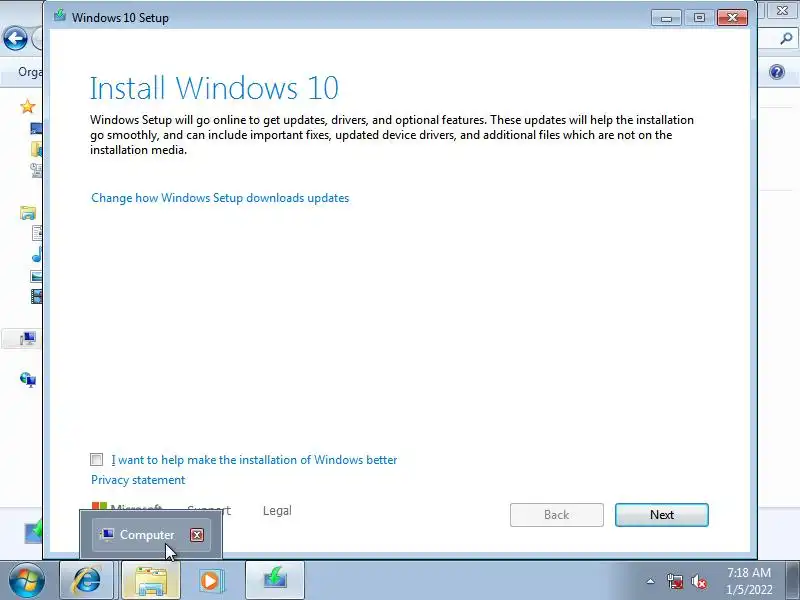This screenshot has height=600, width=800.
Task: Click Explorer's Back arrow button
Action: [15, 38]
